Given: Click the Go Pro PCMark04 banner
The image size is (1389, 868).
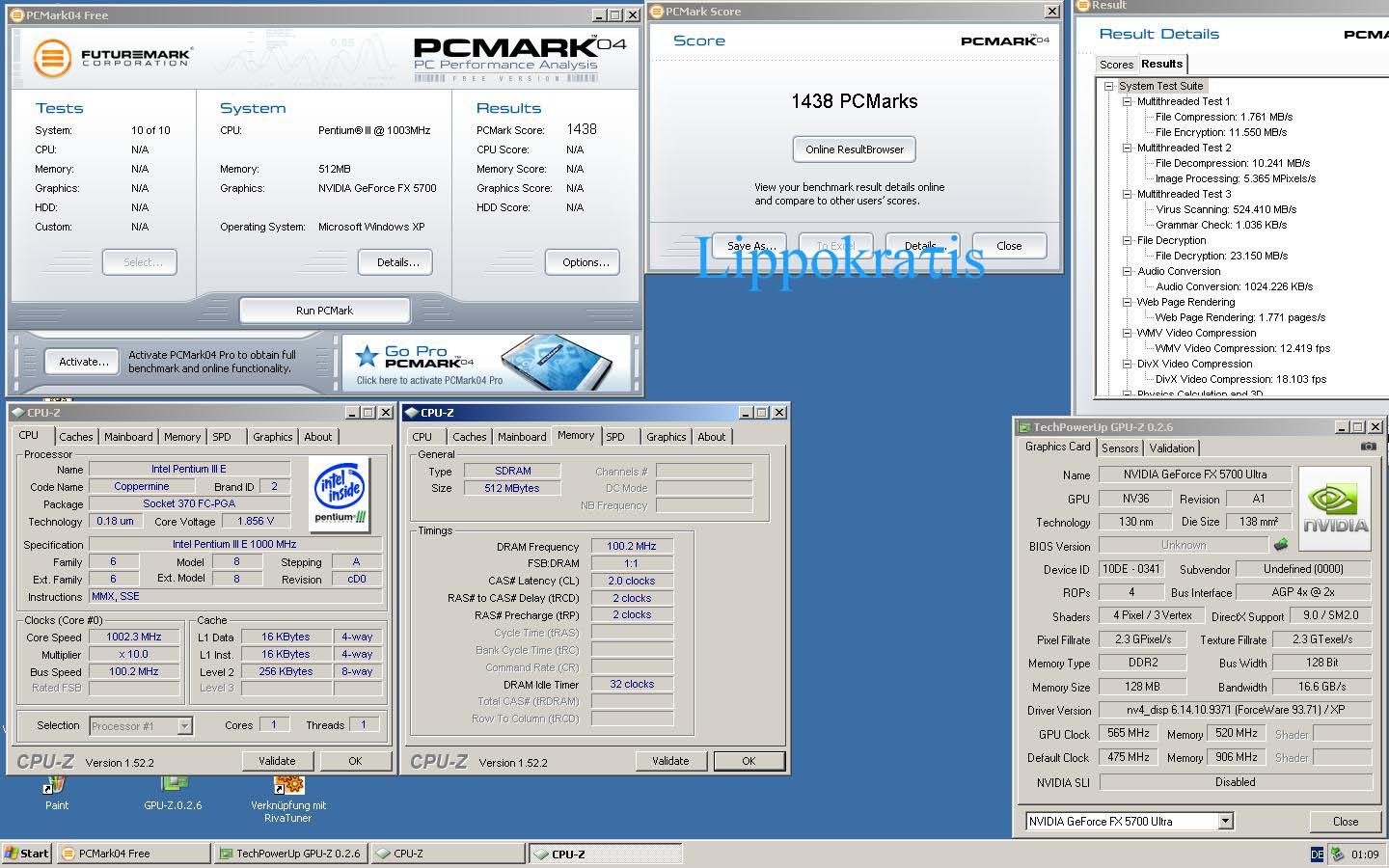Looking at the screenshot, I should 486,363.
